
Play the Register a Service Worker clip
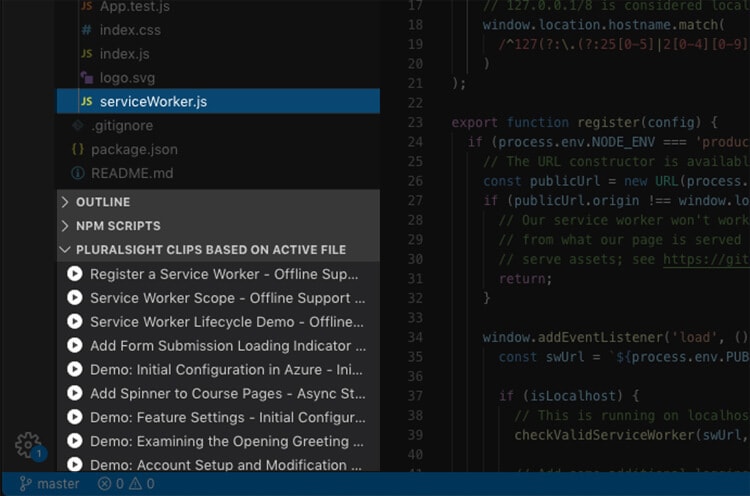pos(75,274)
